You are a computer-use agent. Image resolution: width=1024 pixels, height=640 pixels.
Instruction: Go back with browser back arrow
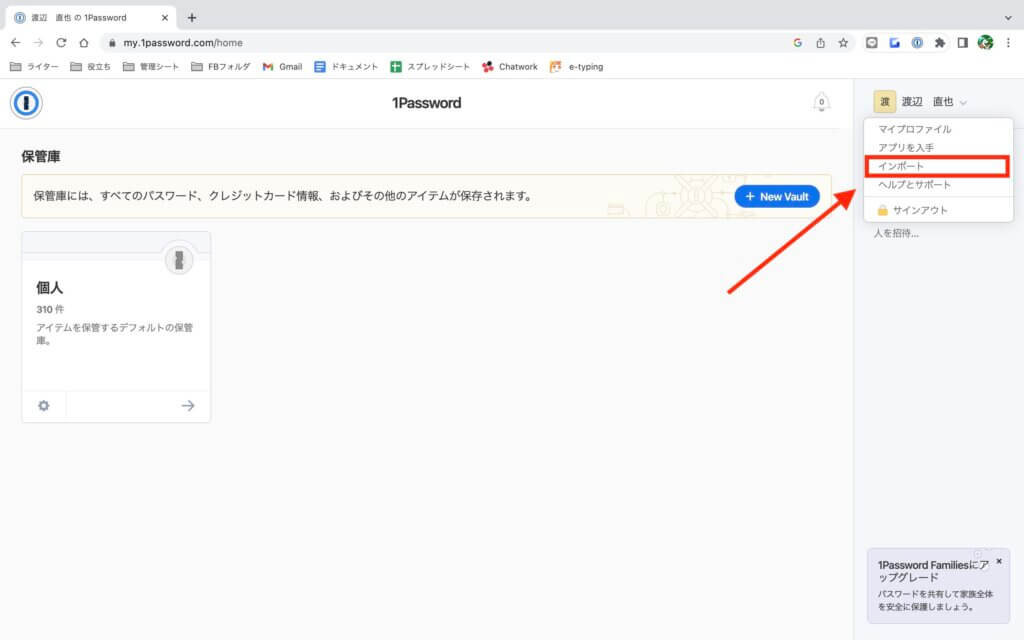pyautogui.click(x=16, y=42)
